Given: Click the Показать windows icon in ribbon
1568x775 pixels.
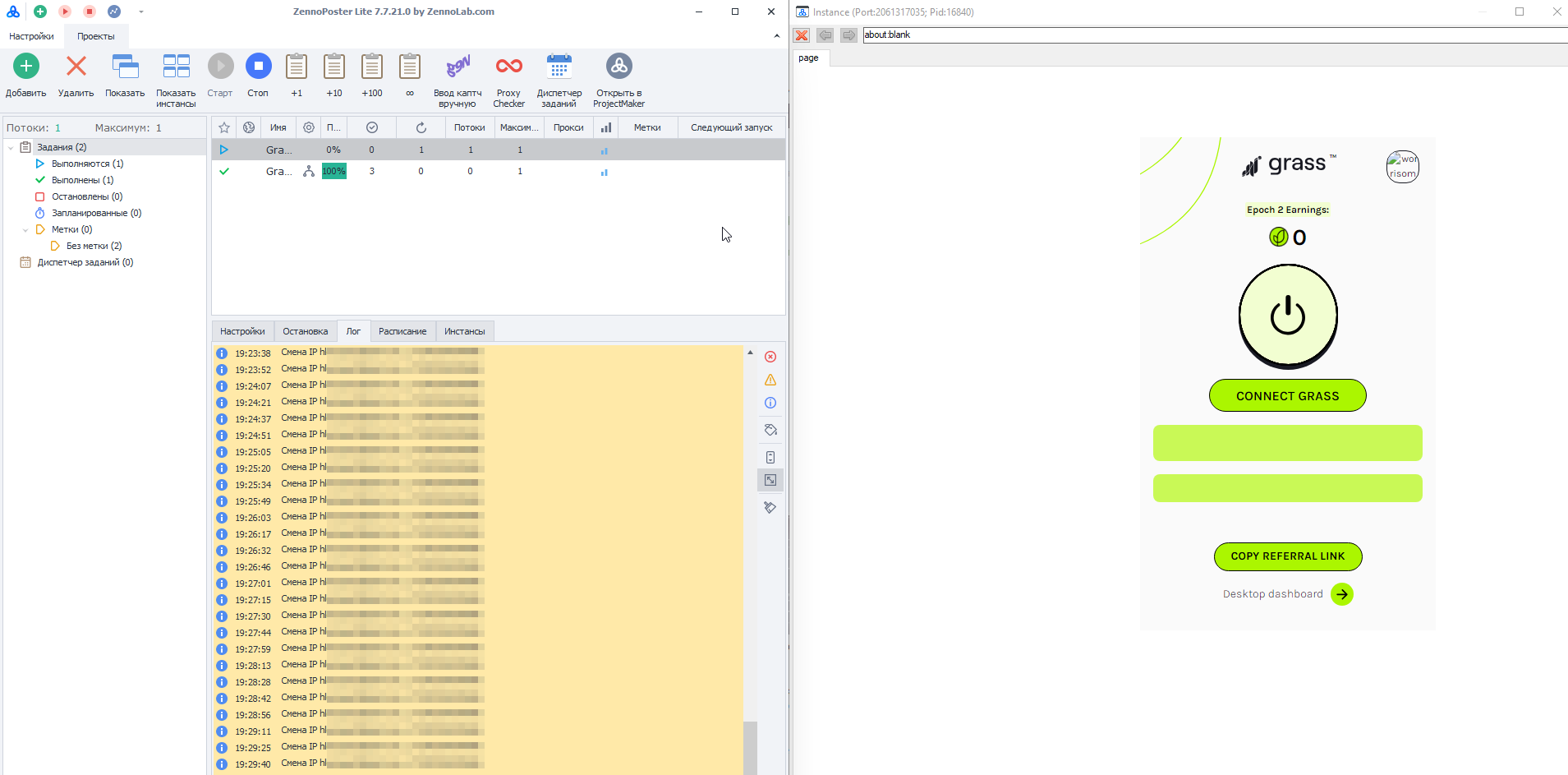Looking at the screenshot, I should [x=125, y=66].
